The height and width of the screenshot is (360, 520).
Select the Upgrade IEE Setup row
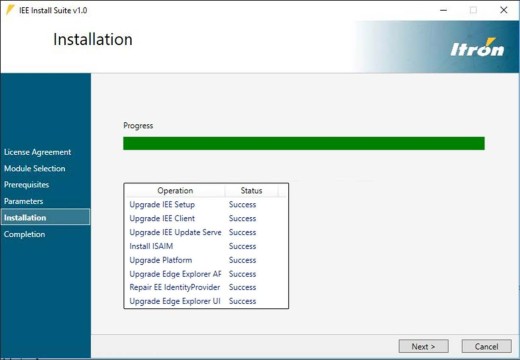pyautogui.click(x=206, y=204)
